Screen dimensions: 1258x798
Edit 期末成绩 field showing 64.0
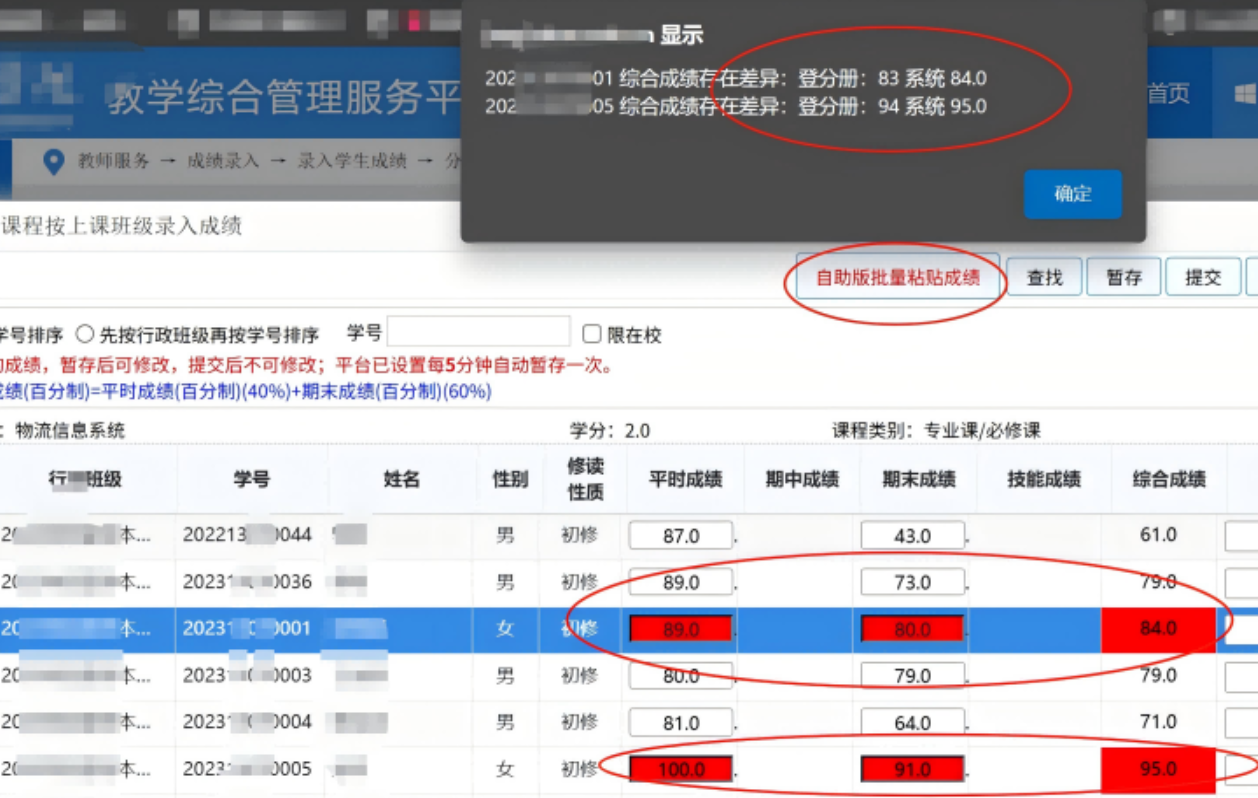pos(913,722)
